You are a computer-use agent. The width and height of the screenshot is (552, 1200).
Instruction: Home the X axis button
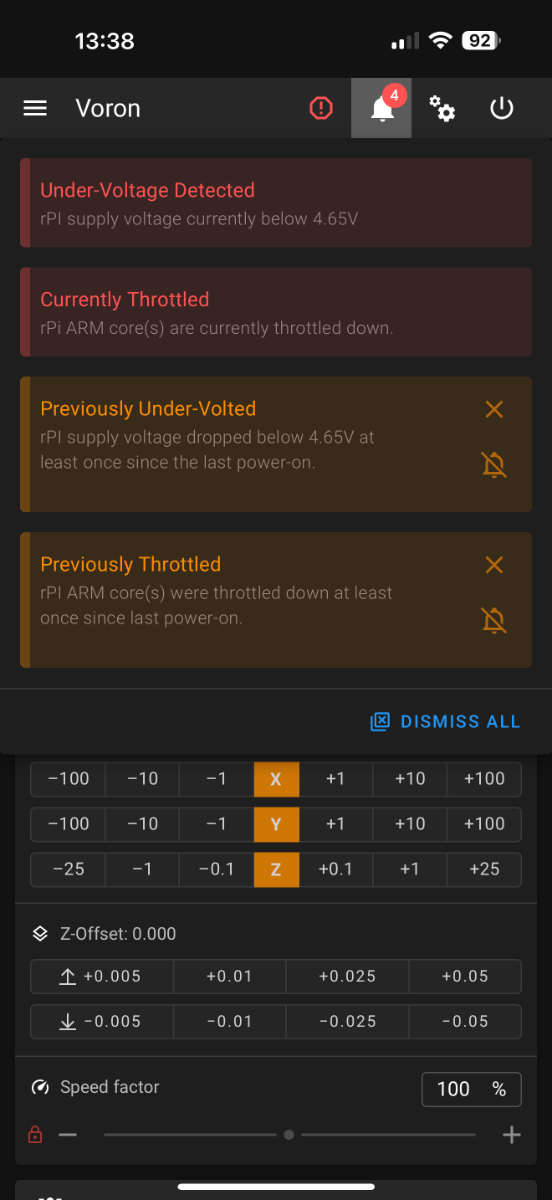(276, 778)
